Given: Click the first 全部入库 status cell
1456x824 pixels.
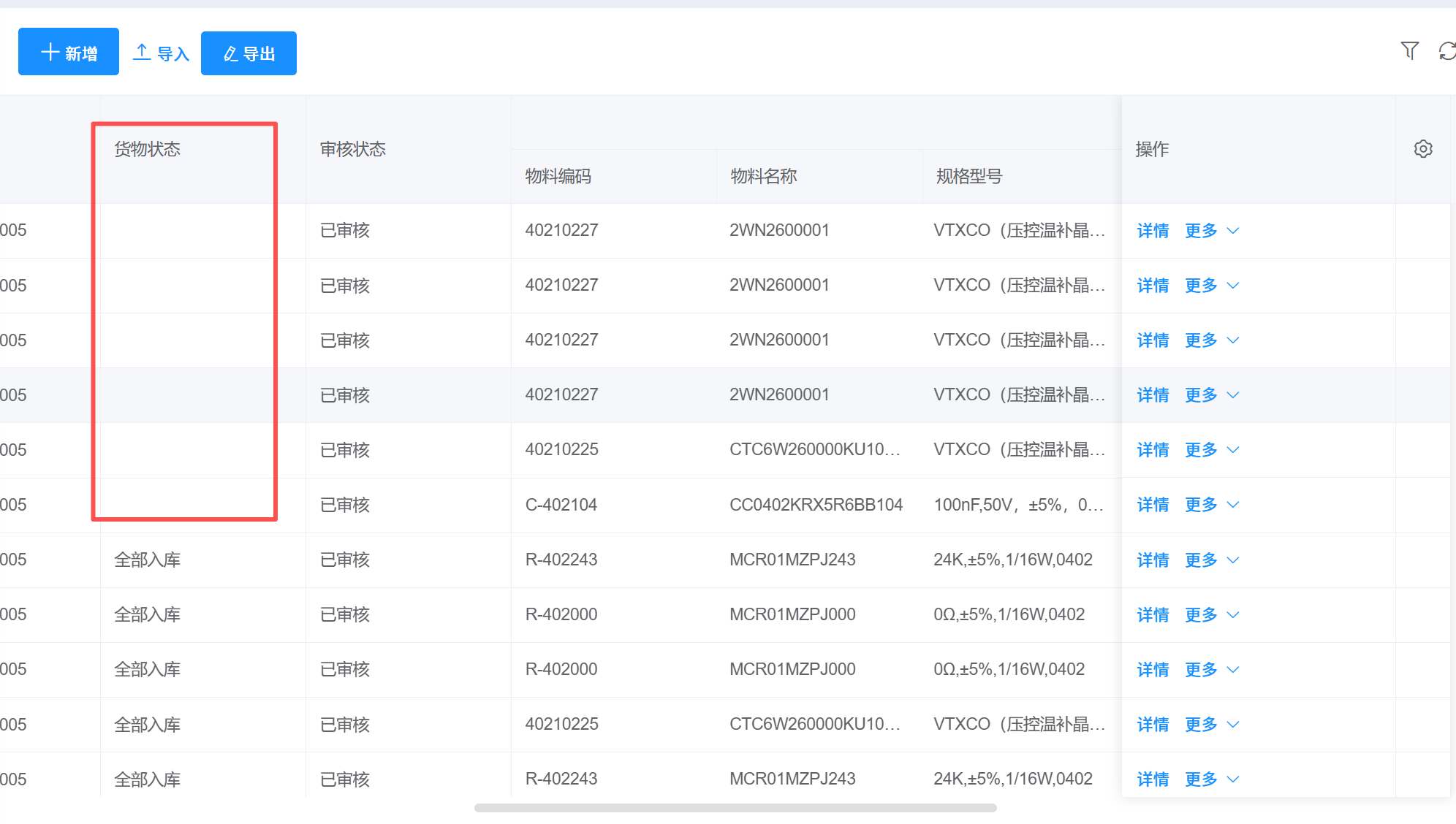Looking at the screenshot, I should pos(148,560).
